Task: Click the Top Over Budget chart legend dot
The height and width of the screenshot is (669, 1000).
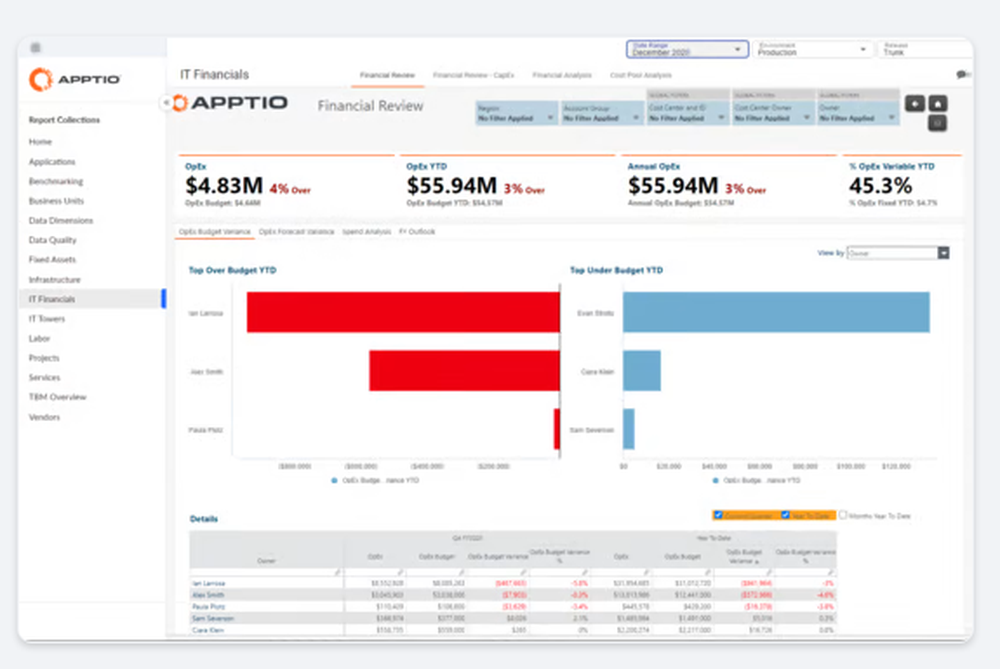Action: 334,480
